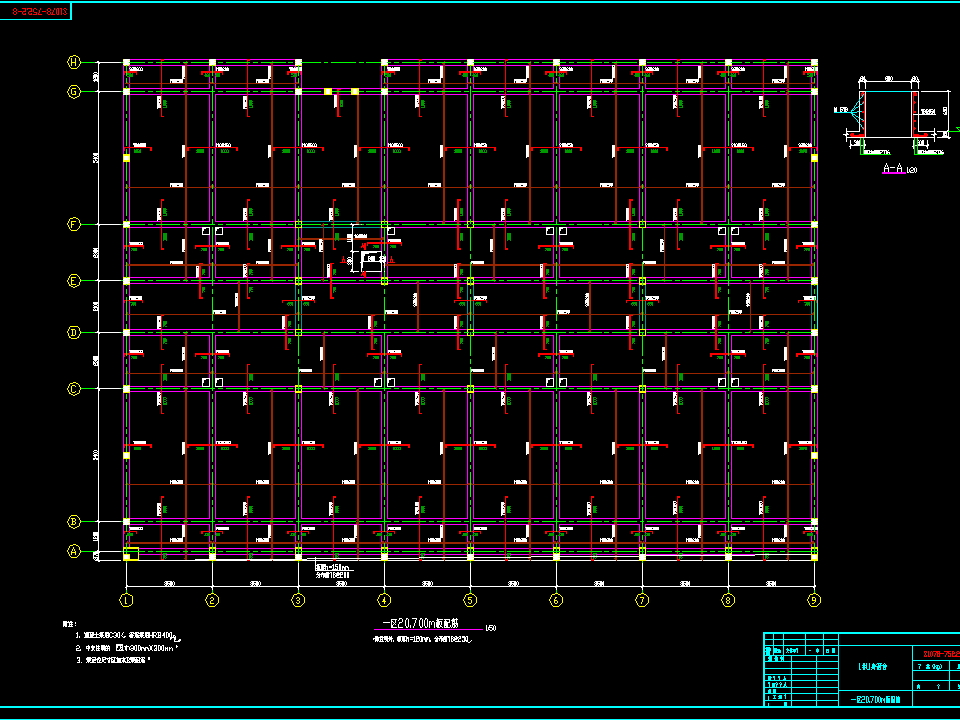Select column axis bubble 3
Image resolution: width=960 pixels, height=720 pixels.
[x=298, y=600]
